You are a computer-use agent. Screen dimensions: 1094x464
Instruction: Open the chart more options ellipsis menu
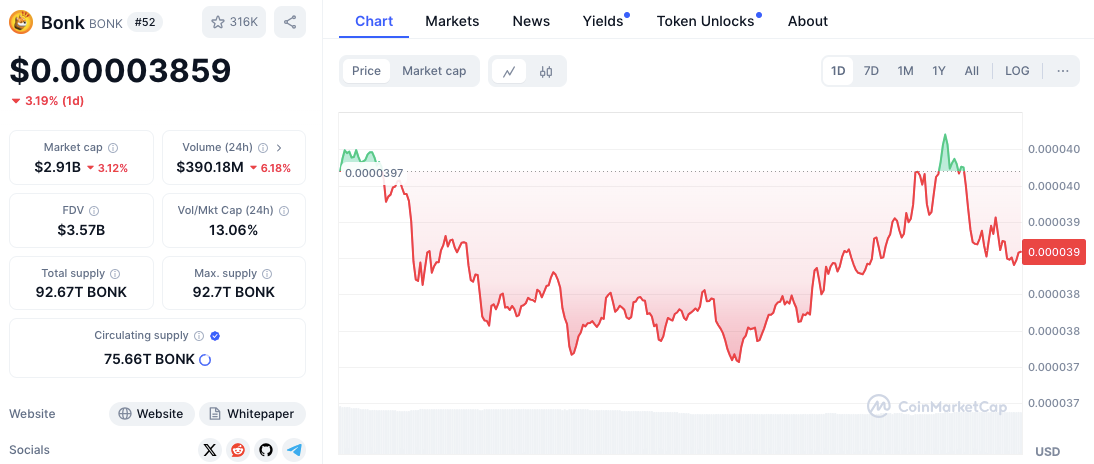click(x=1062, y=71)
